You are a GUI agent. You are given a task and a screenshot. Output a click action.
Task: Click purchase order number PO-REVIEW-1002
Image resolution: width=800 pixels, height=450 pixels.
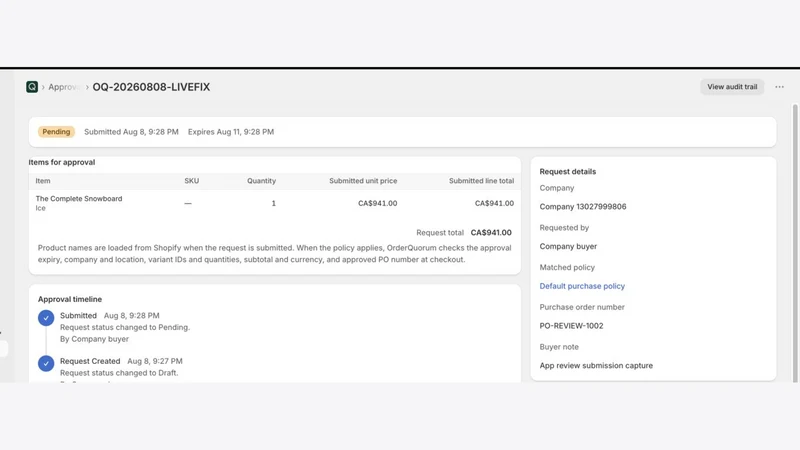coord(571,326)
